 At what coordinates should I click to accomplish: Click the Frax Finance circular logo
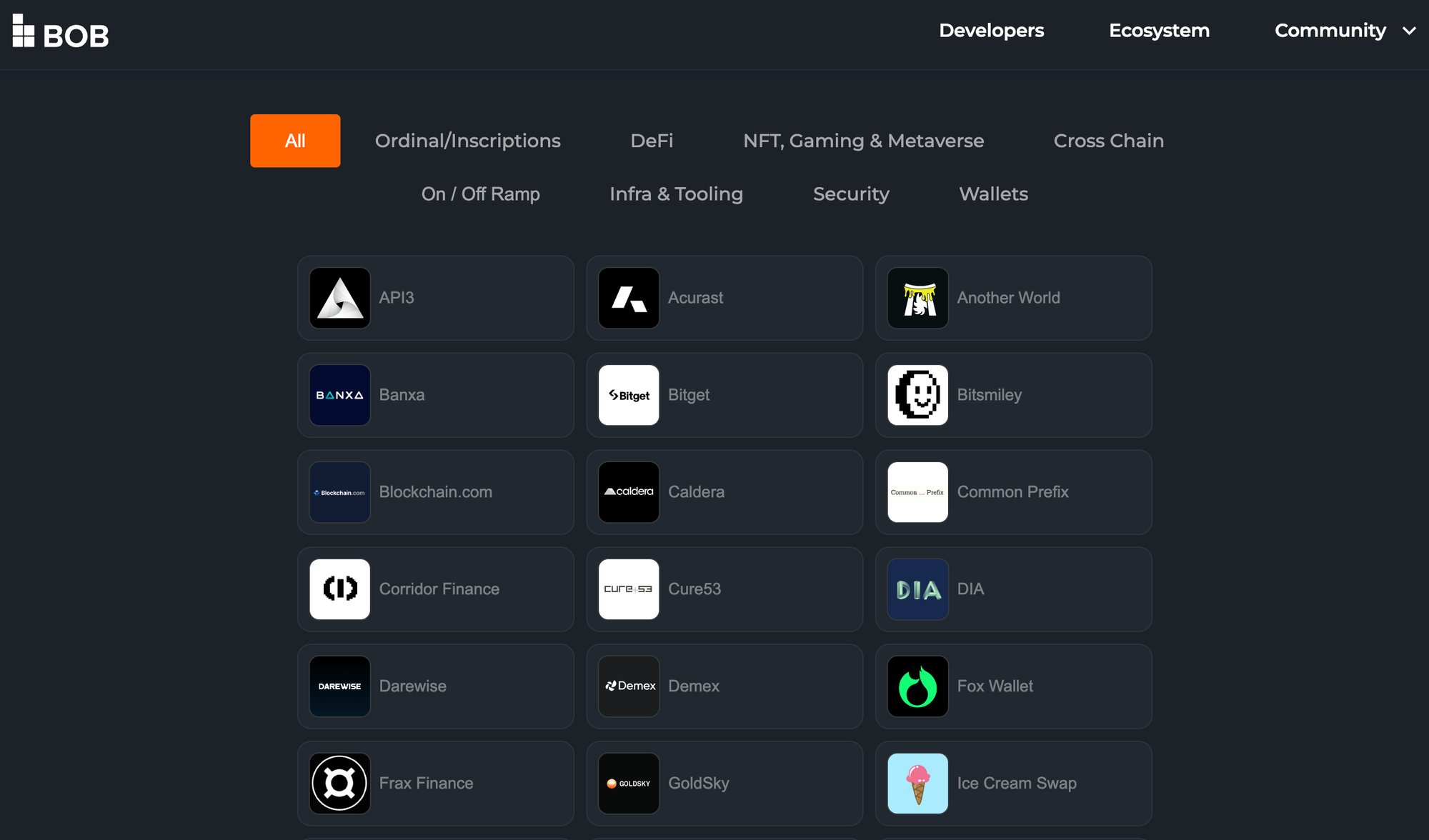coord(339,784)
